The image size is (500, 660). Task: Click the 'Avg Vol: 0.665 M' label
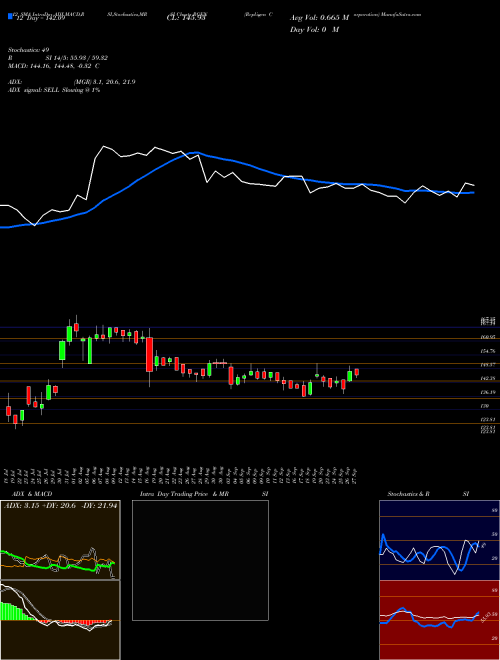[319, 18]
